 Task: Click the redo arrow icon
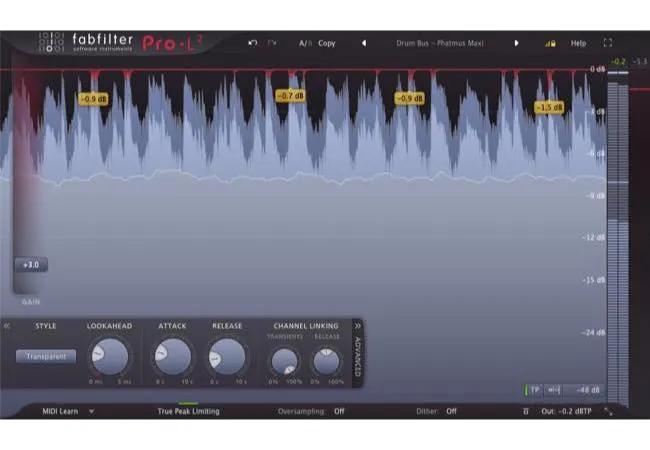[x=272, y=43]
